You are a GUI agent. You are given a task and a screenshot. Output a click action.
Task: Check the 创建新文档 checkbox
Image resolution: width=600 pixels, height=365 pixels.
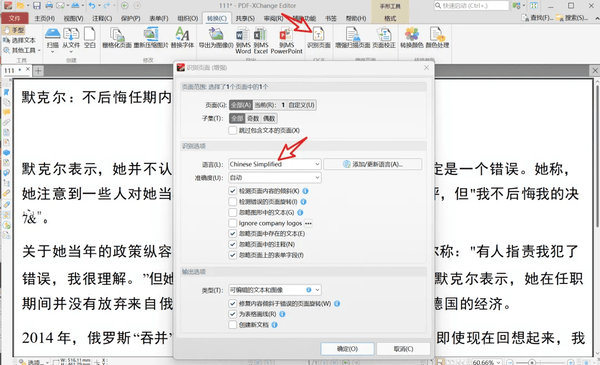[x=232, y=325]
